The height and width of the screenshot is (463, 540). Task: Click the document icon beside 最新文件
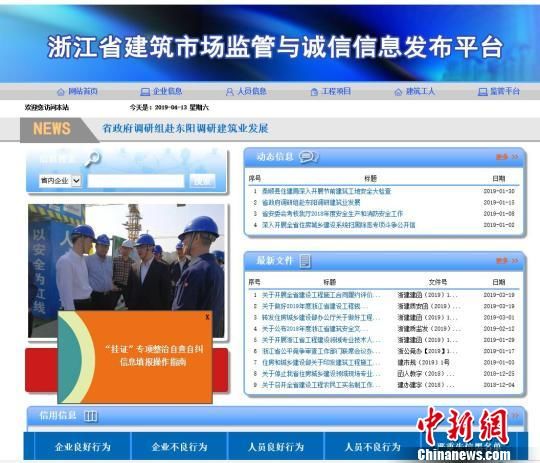pyautogui.click(x=305, y=261)
